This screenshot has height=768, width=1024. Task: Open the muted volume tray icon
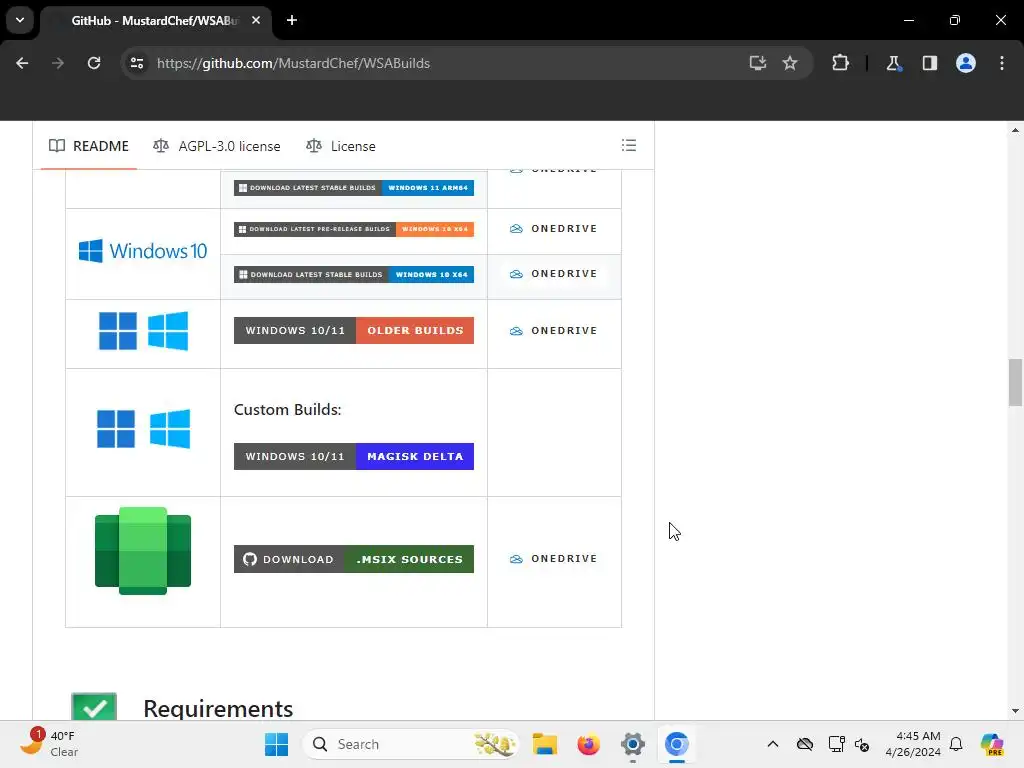point(862,744)
